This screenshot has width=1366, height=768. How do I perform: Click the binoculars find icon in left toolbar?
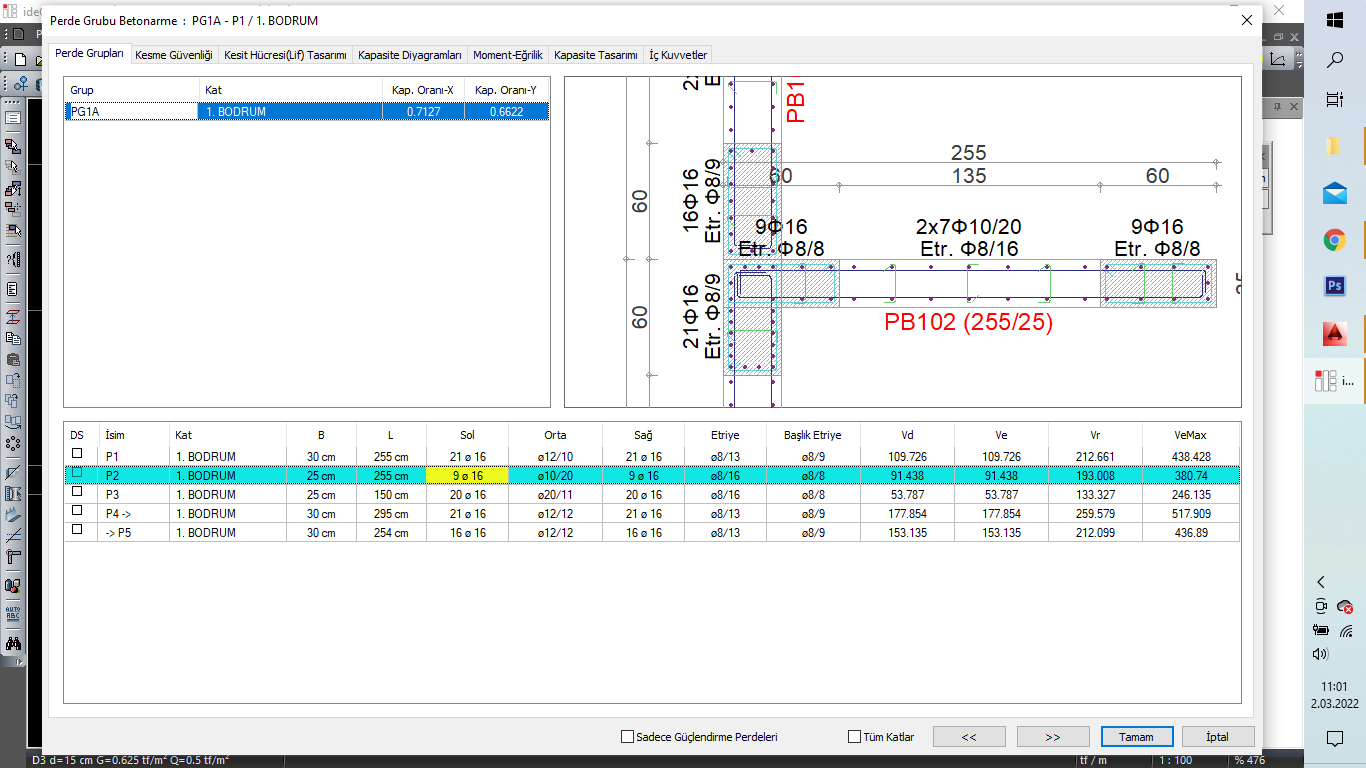[x=13, y=644]
